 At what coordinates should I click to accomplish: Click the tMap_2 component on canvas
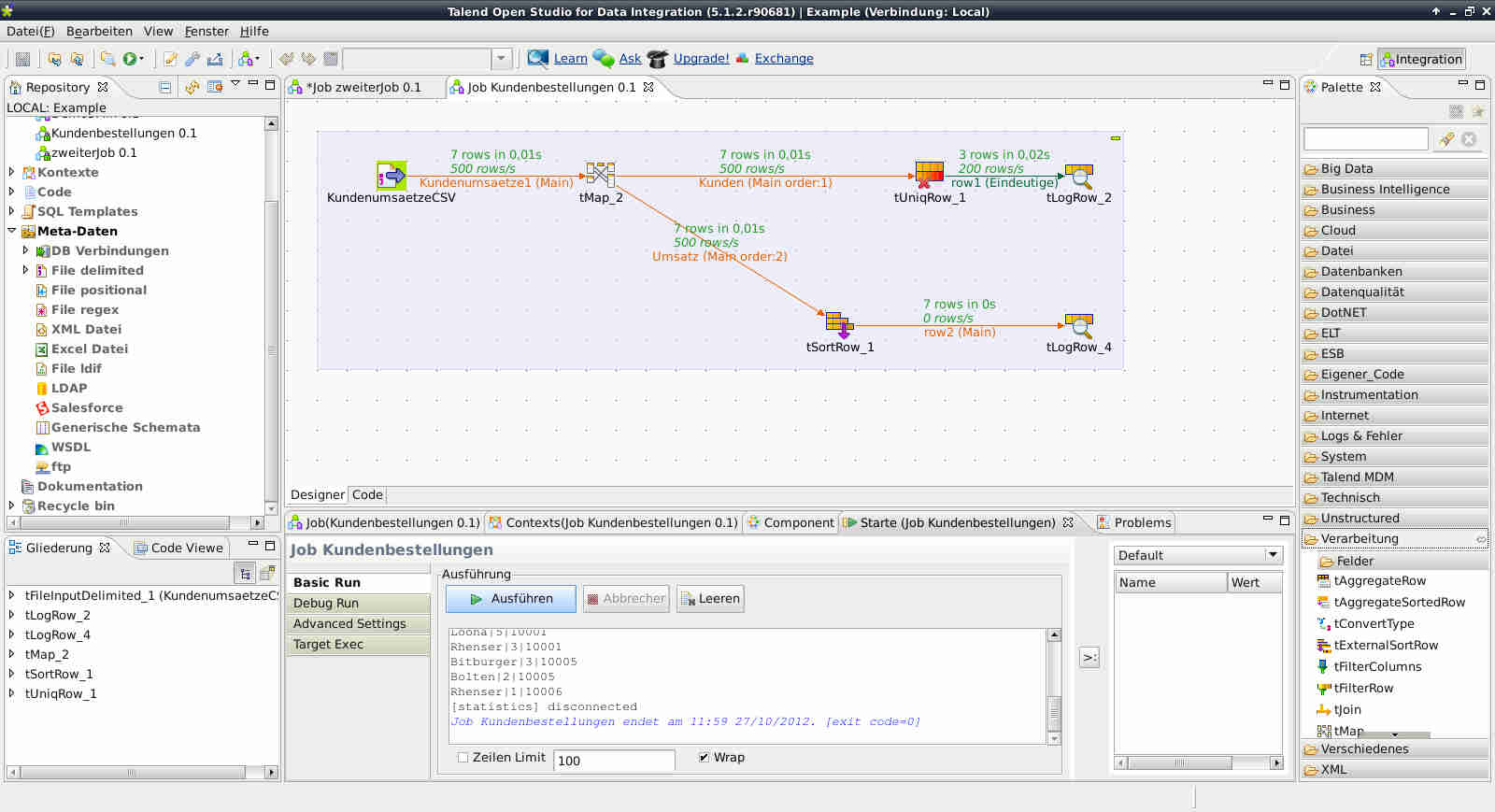pos(600,175)
